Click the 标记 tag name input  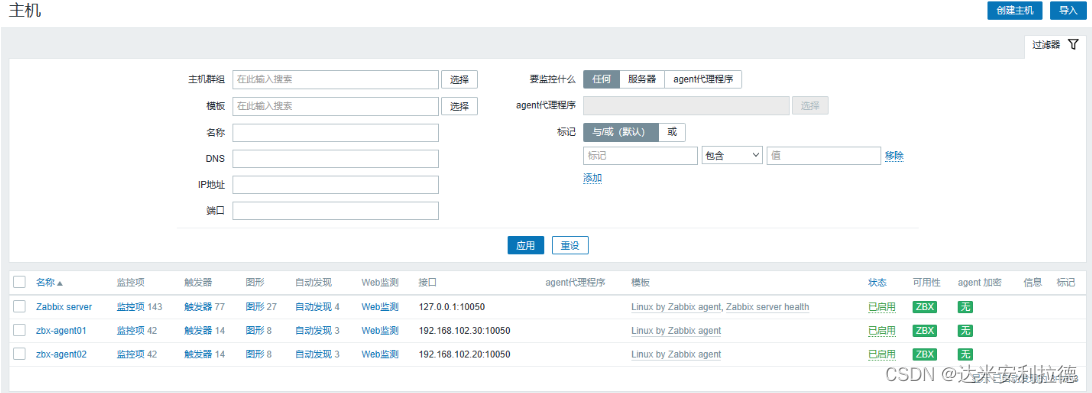click(x=640, y=155)
